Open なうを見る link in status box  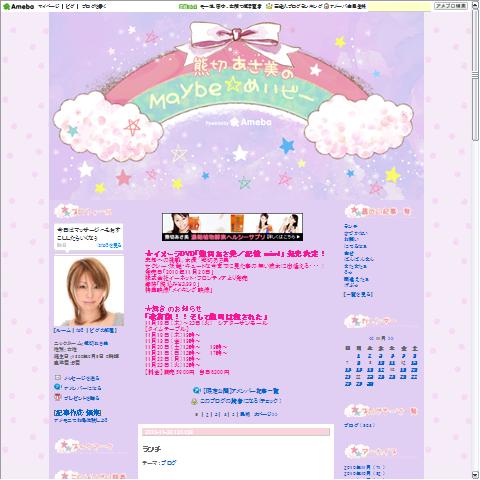(110, 245)
